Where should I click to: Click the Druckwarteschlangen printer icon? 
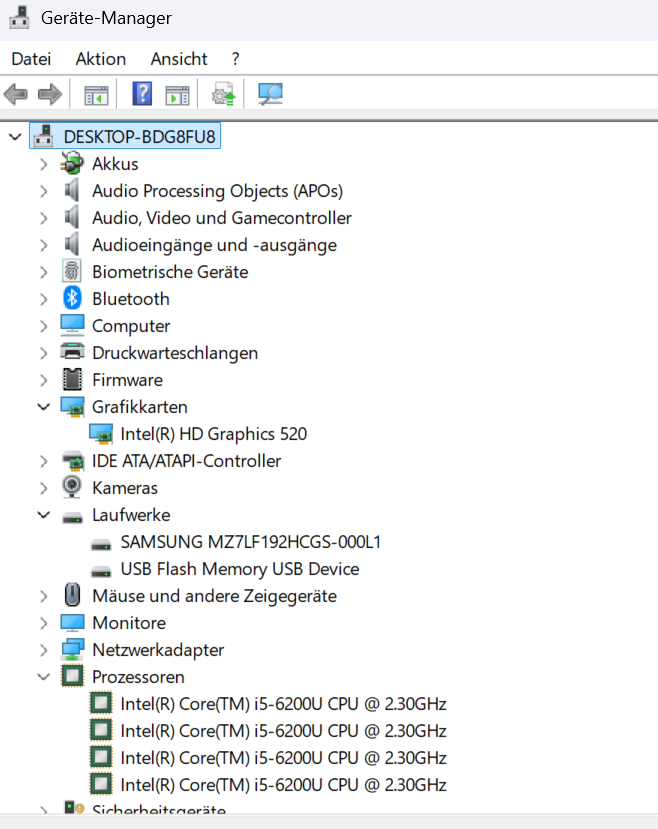(x=72, y=352)
